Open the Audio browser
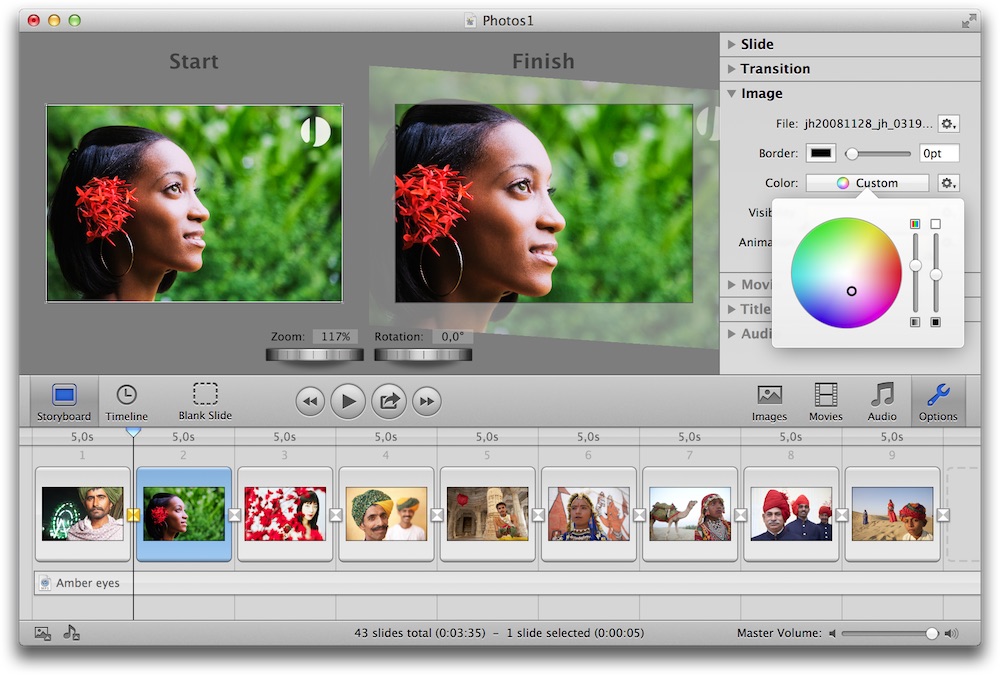The width and height of the screenshot is (1000, 675). (x=882, y=403)
